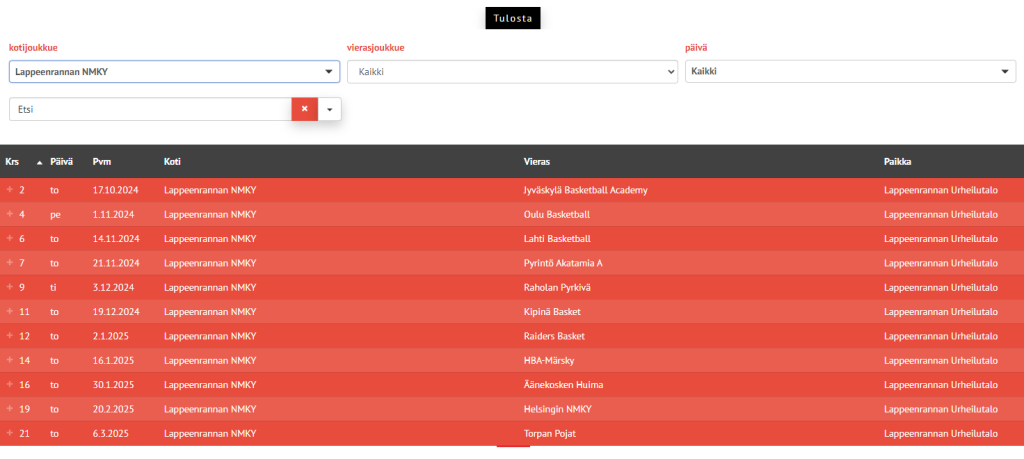Expand row for round 16

10,385
